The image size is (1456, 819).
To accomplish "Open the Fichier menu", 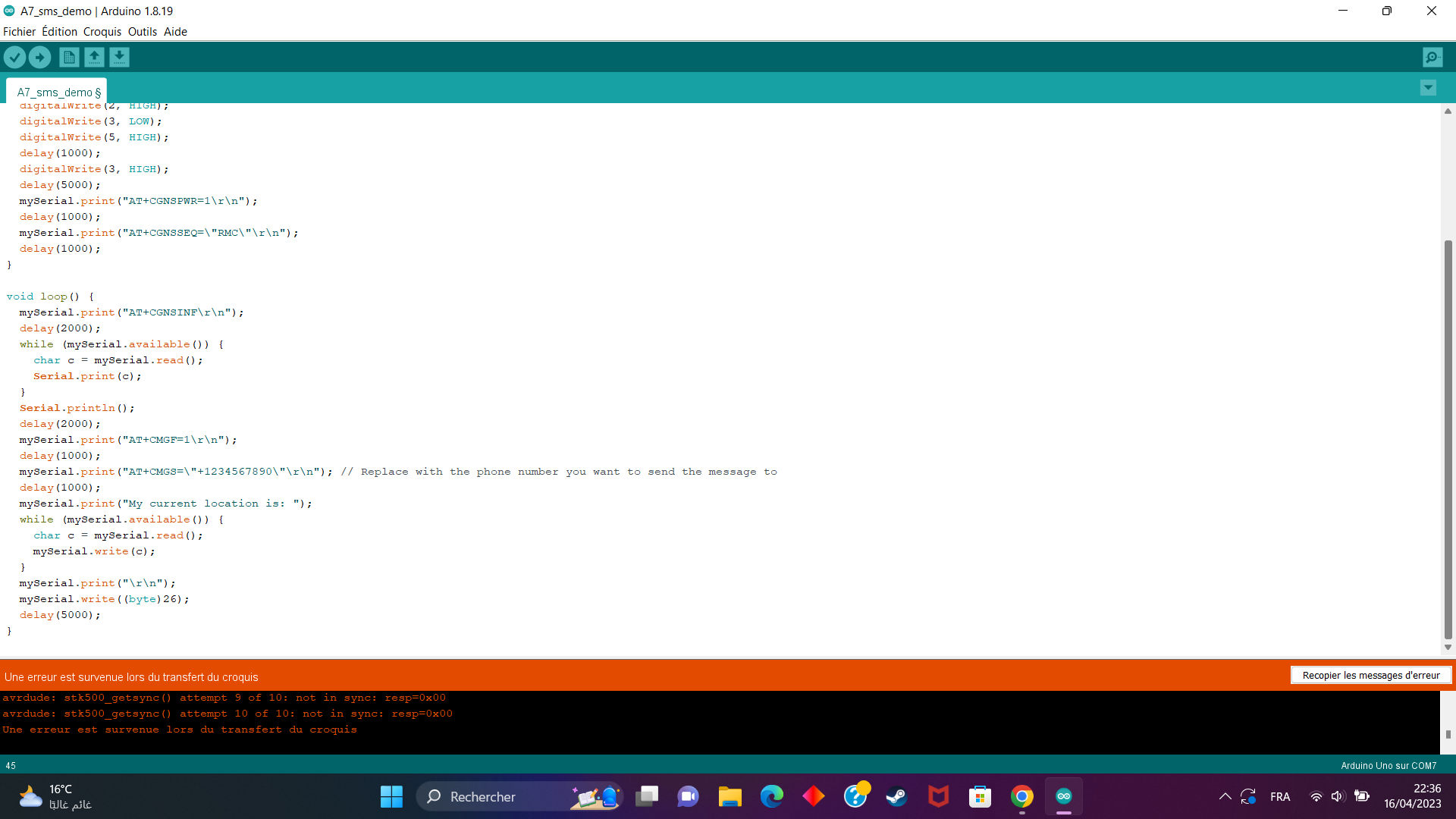I will coord(19,32).
